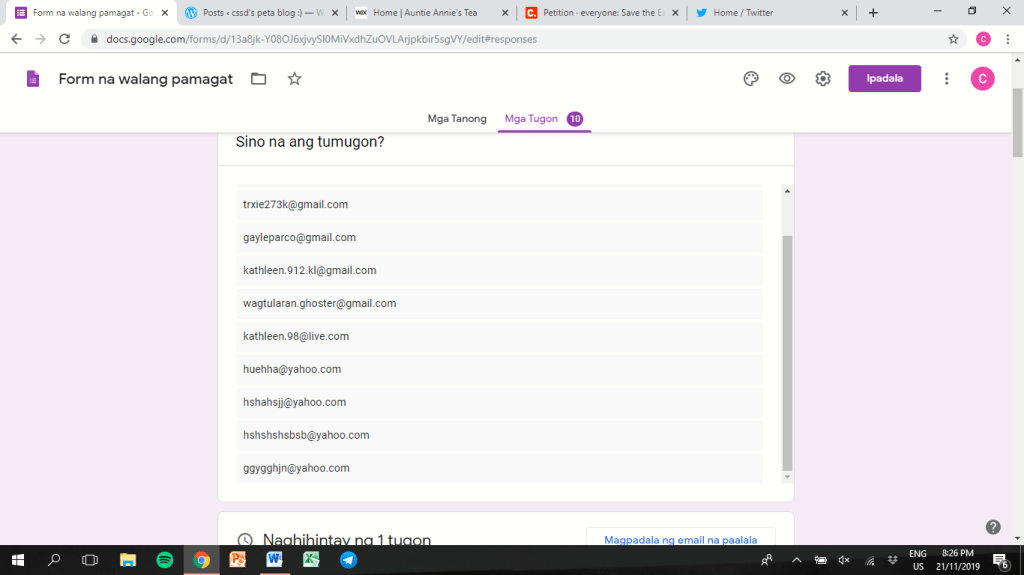Open the three-dot more options menu
The image size is (1024, 575).
click(x=946, y=79)
